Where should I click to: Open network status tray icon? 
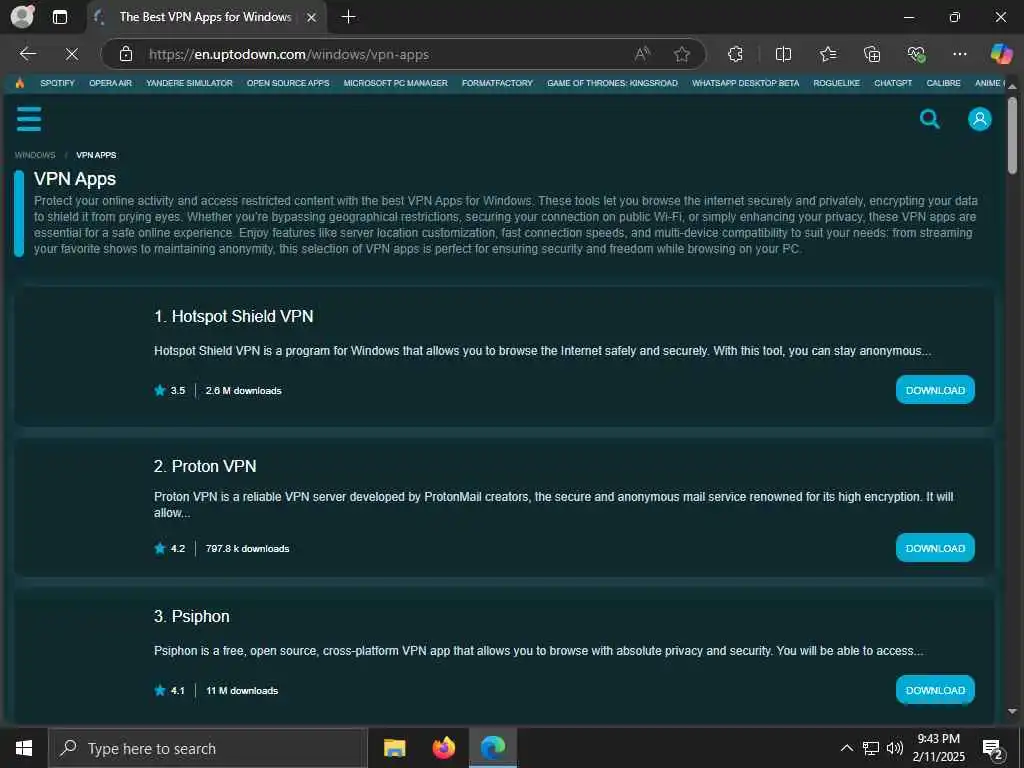[x=871, y=748]
